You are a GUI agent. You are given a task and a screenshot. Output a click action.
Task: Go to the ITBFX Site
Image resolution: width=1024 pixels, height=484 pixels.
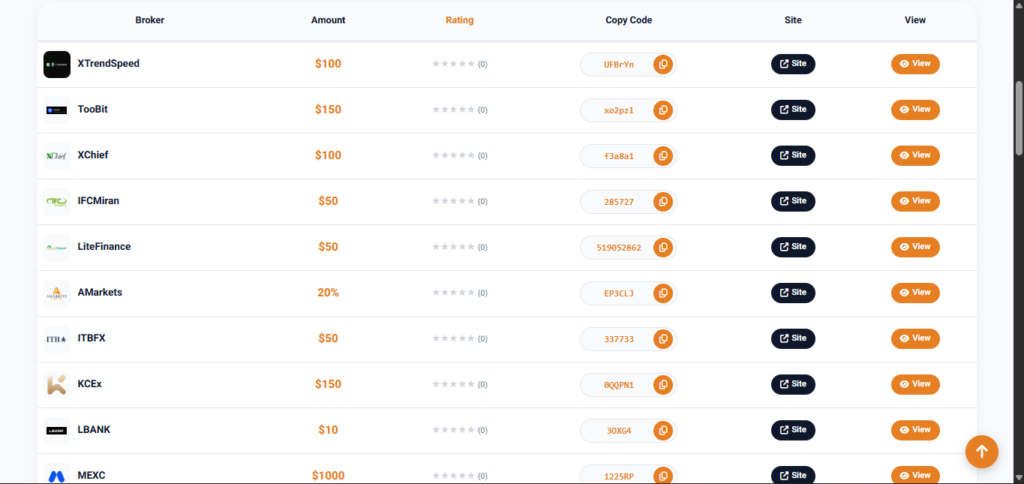pos(793,338)
